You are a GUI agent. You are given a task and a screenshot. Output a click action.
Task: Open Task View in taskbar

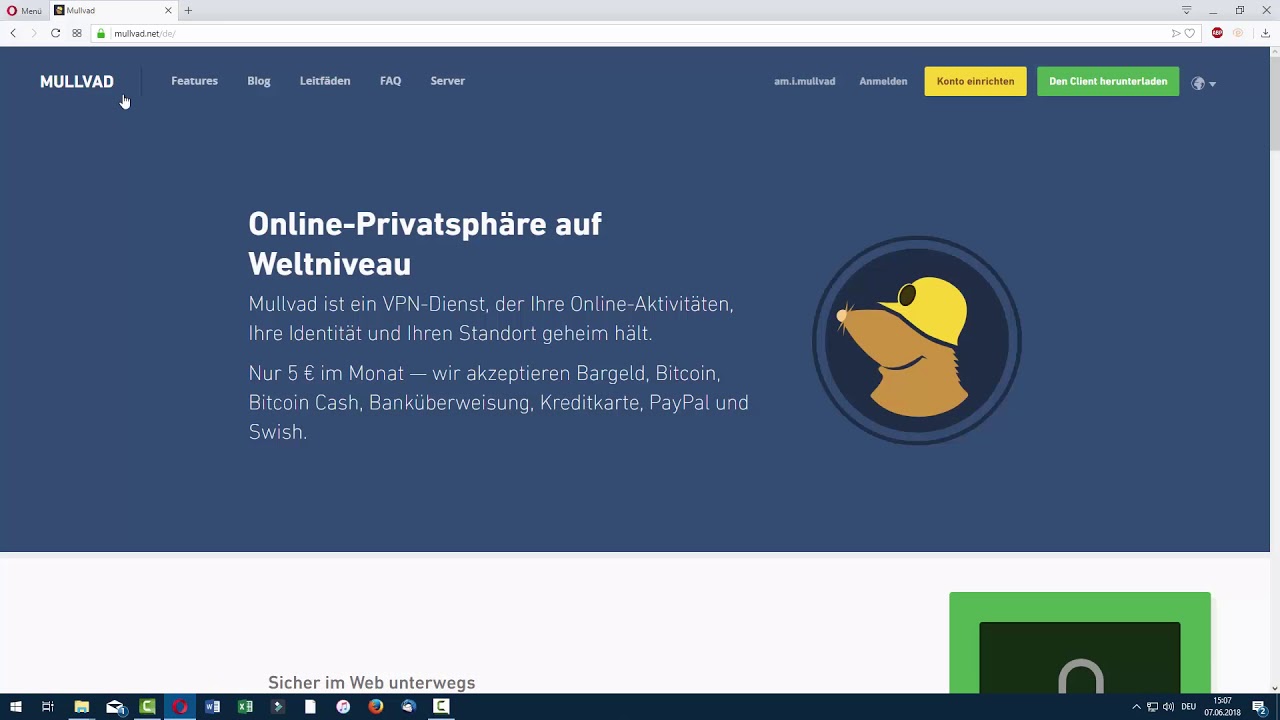[x=47, y=707]
